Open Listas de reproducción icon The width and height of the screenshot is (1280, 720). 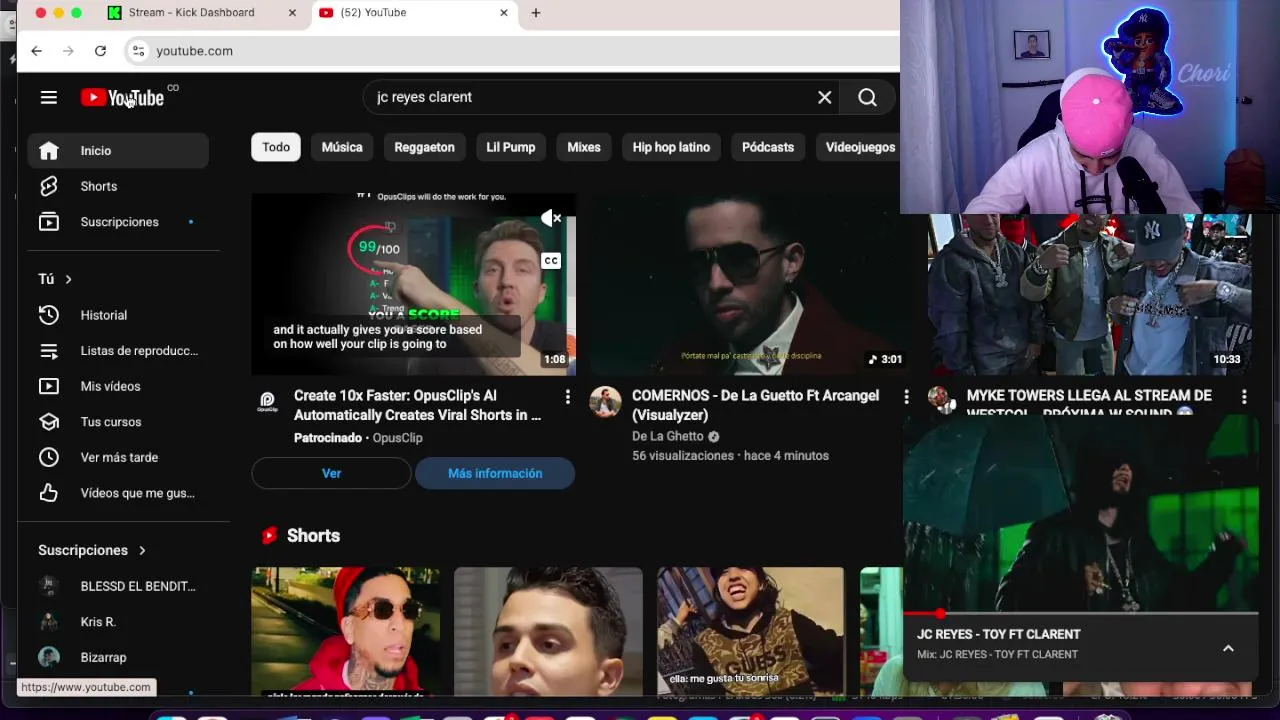(x=49, y=351)
